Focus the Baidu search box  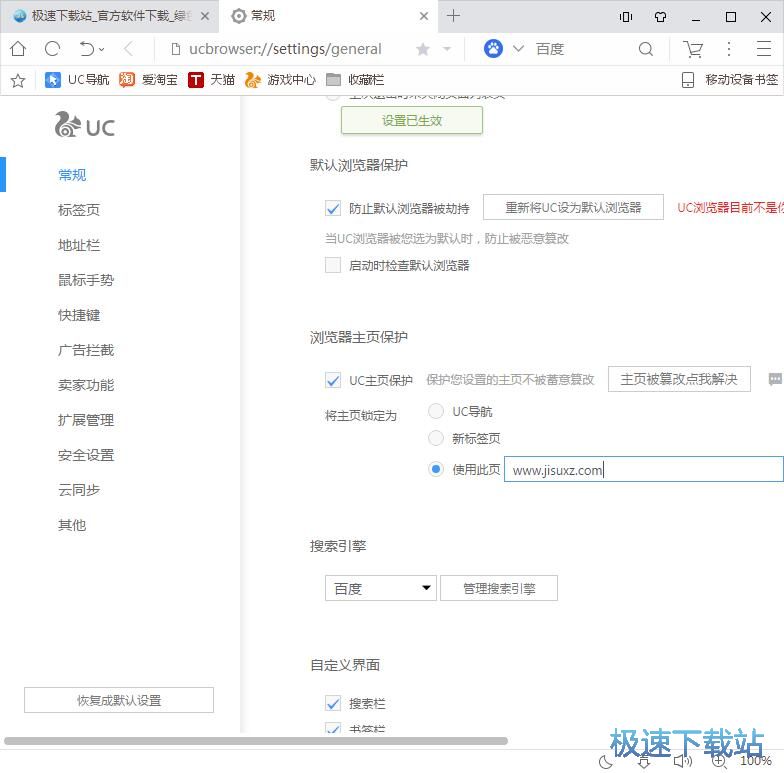click(x=582, y=49)
